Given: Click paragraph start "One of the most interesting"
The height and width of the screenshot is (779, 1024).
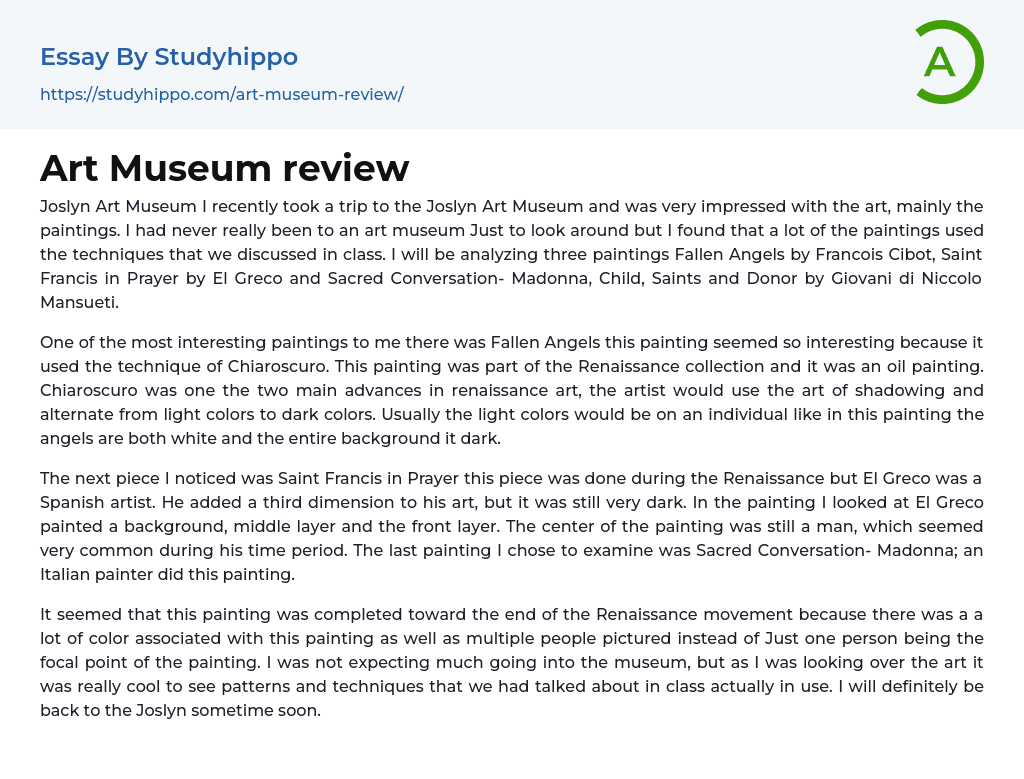Looking at the screenshot, I should (140, 342).
